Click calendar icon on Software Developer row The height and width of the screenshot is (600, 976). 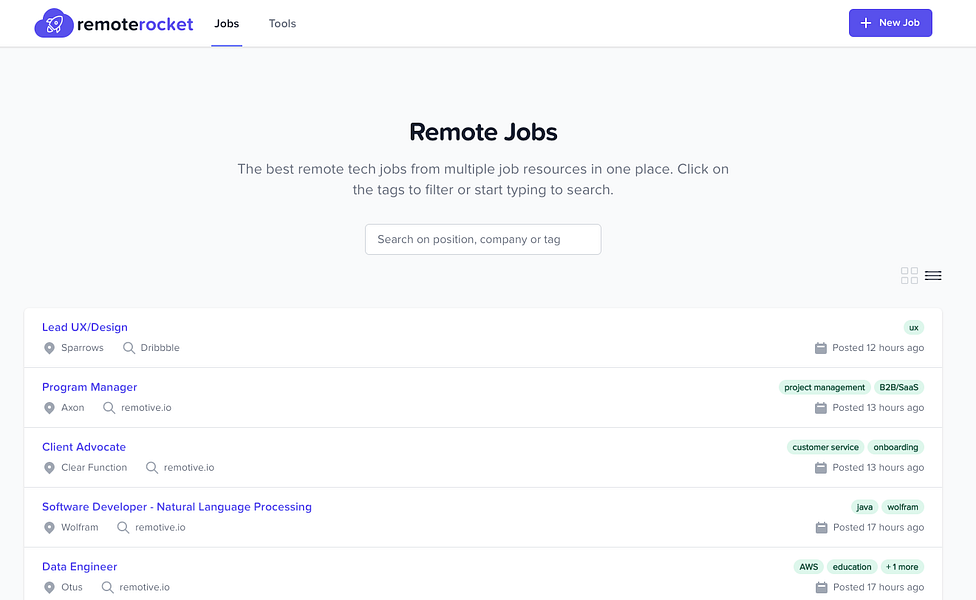[822, 527]
